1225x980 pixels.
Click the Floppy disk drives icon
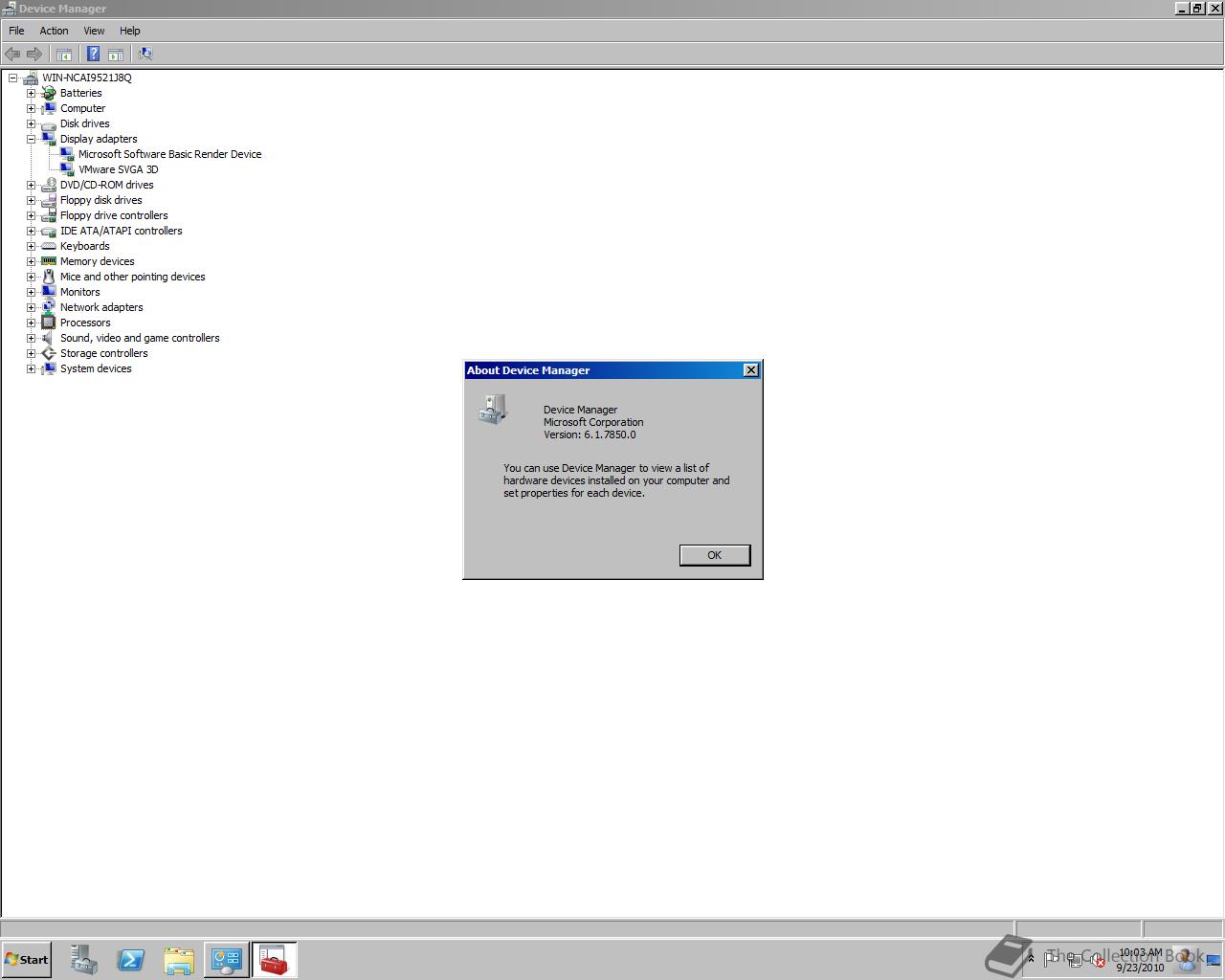point(49,200)
